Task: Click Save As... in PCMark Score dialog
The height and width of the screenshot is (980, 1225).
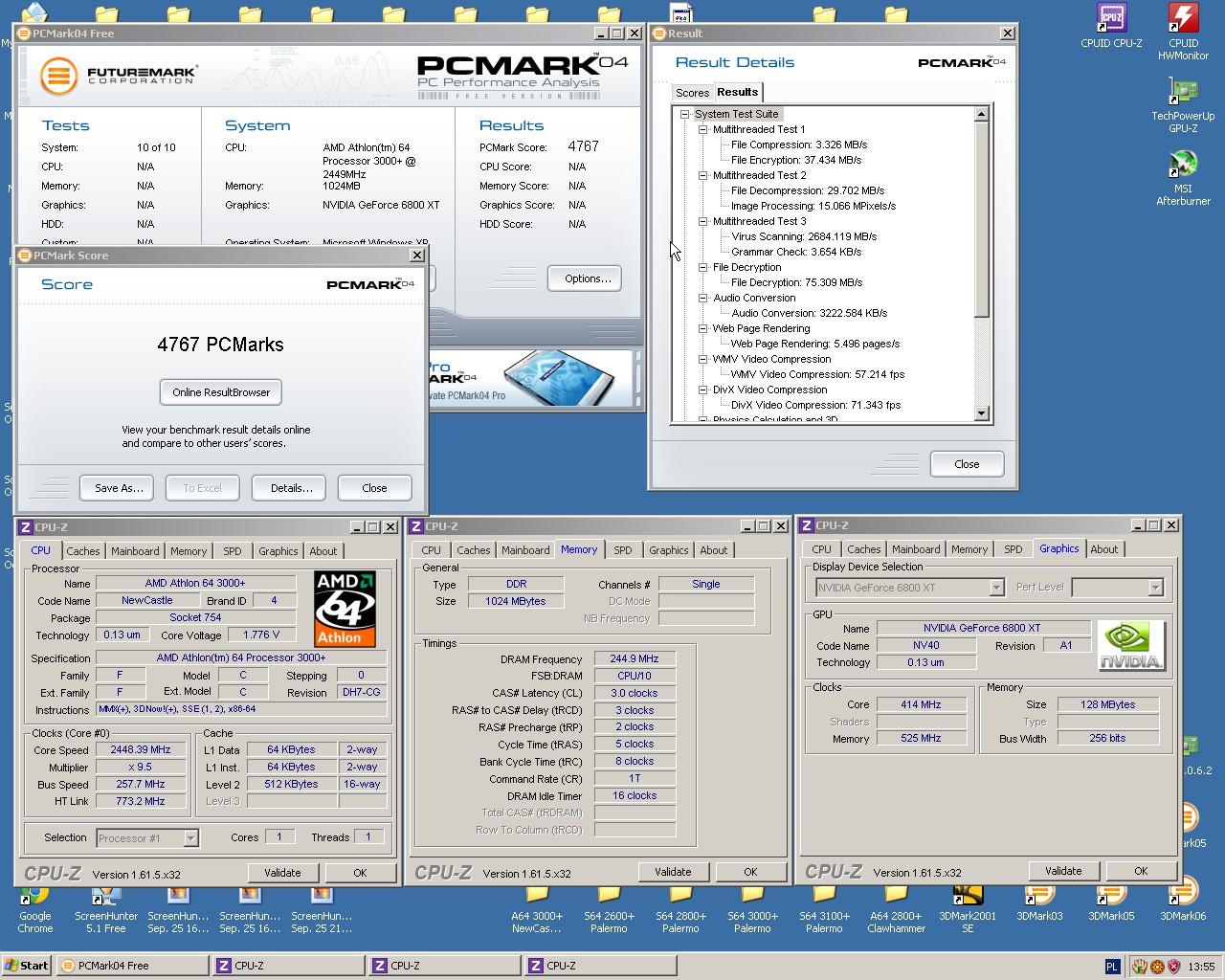Action: coord(119,488)
